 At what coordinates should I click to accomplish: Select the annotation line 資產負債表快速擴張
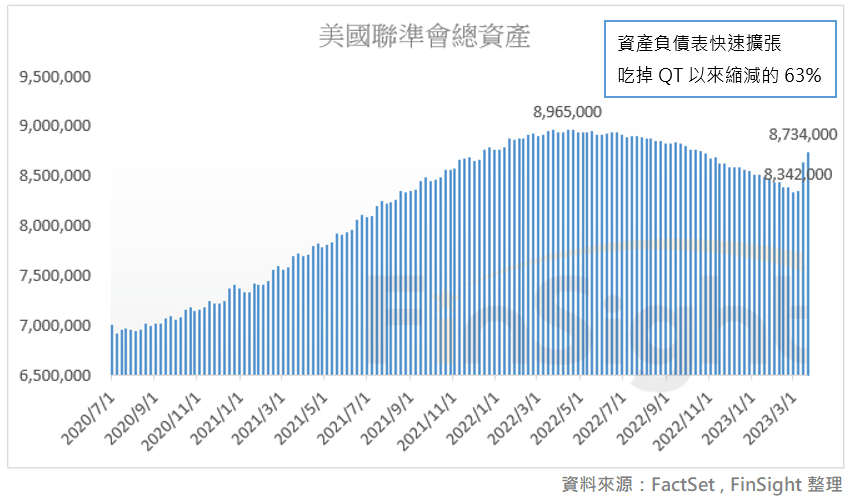(700, 44)
